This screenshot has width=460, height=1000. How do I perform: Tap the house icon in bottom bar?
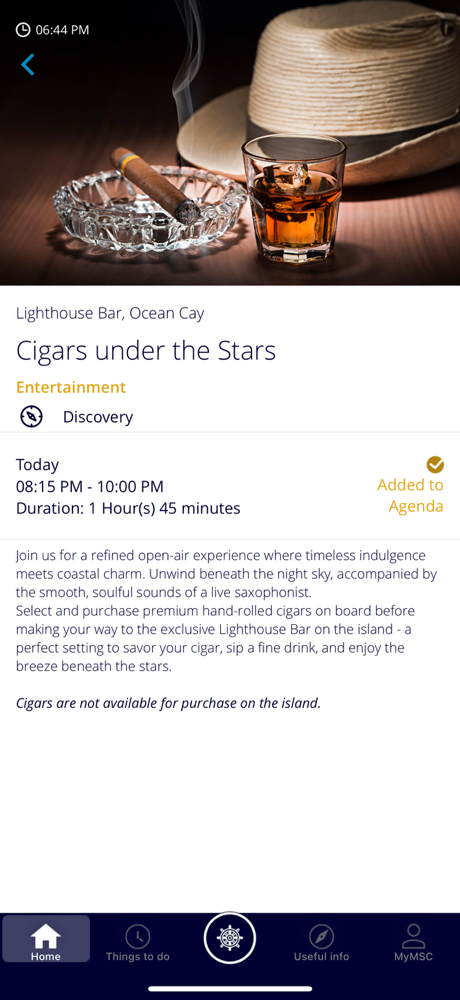tap(46, 936)
